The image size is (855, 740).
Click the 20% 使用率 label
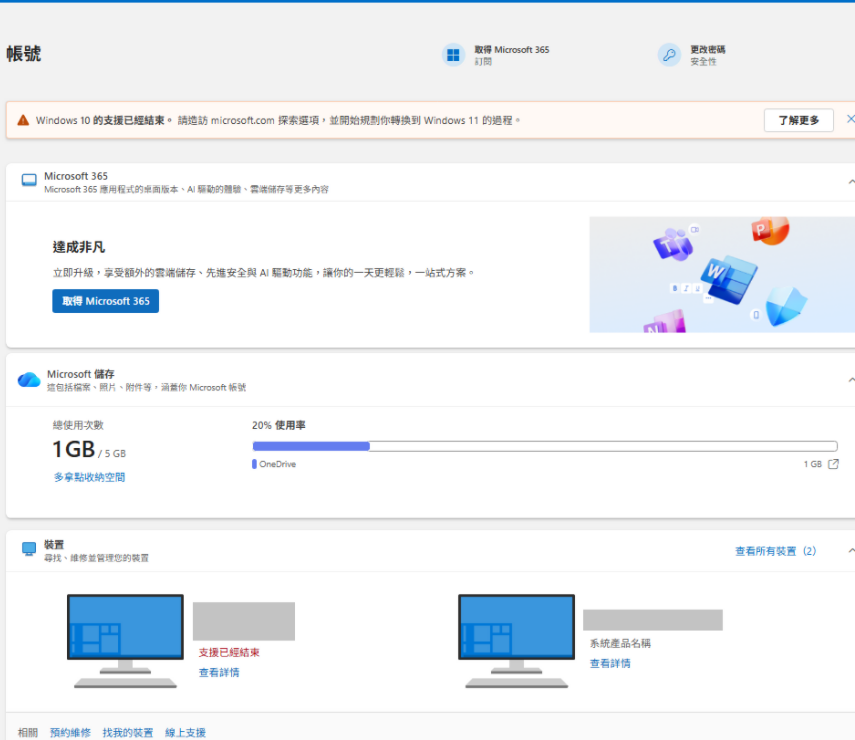tap(279, 425)
